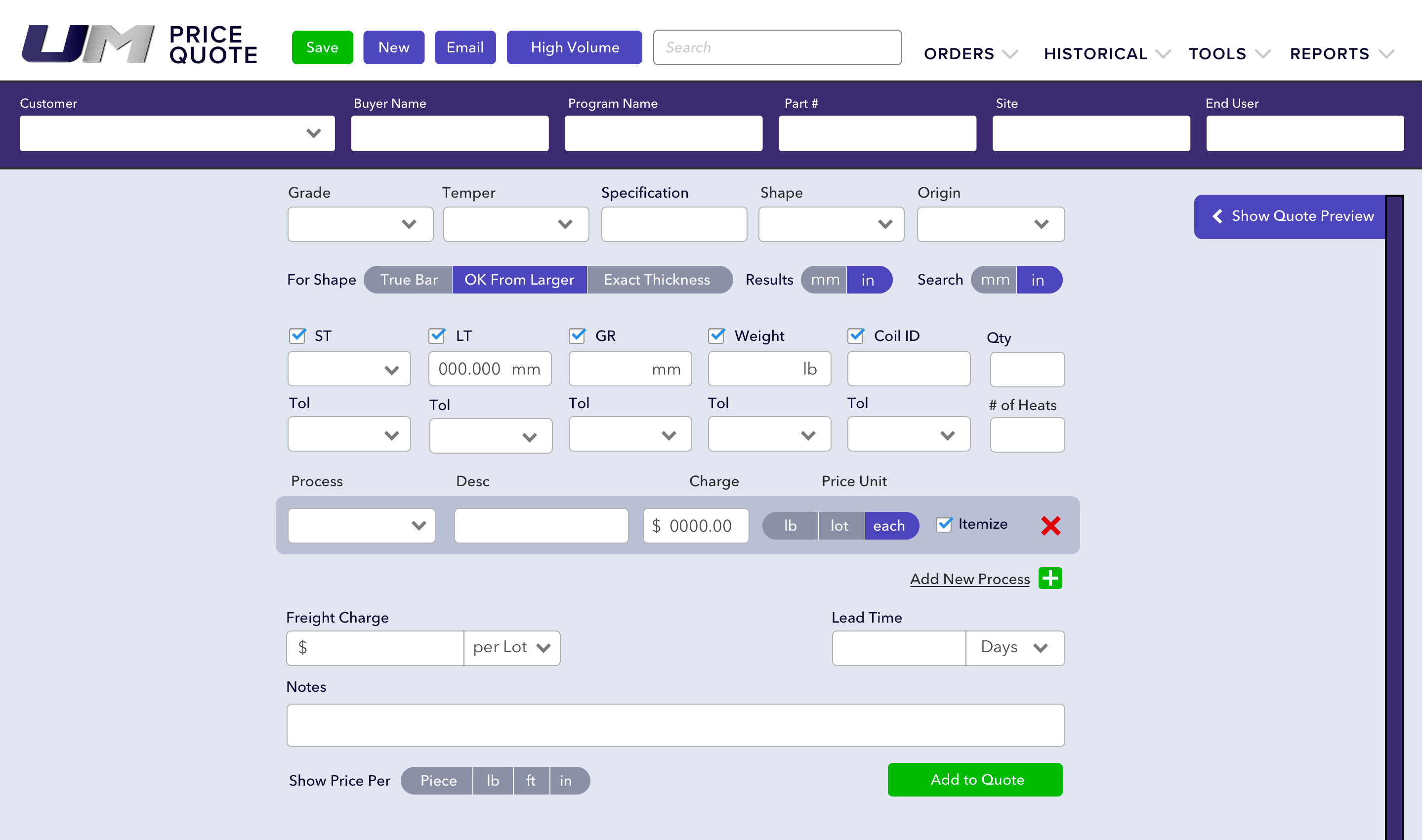Open the TOOLS menu
Viewport: 1422px width, 840px height.
(x=1230, y=54)
